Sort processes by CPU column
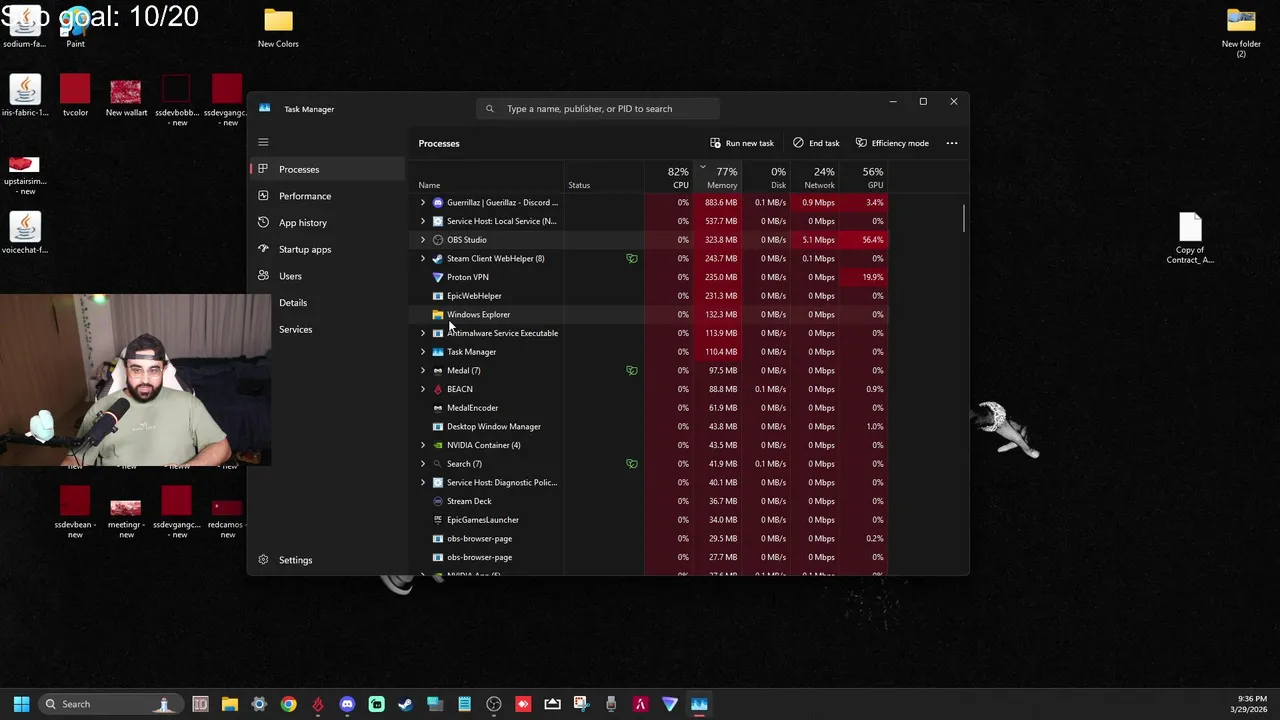Image resolution: width=1280 pixels, height=720 pixels. click(677, 177)
